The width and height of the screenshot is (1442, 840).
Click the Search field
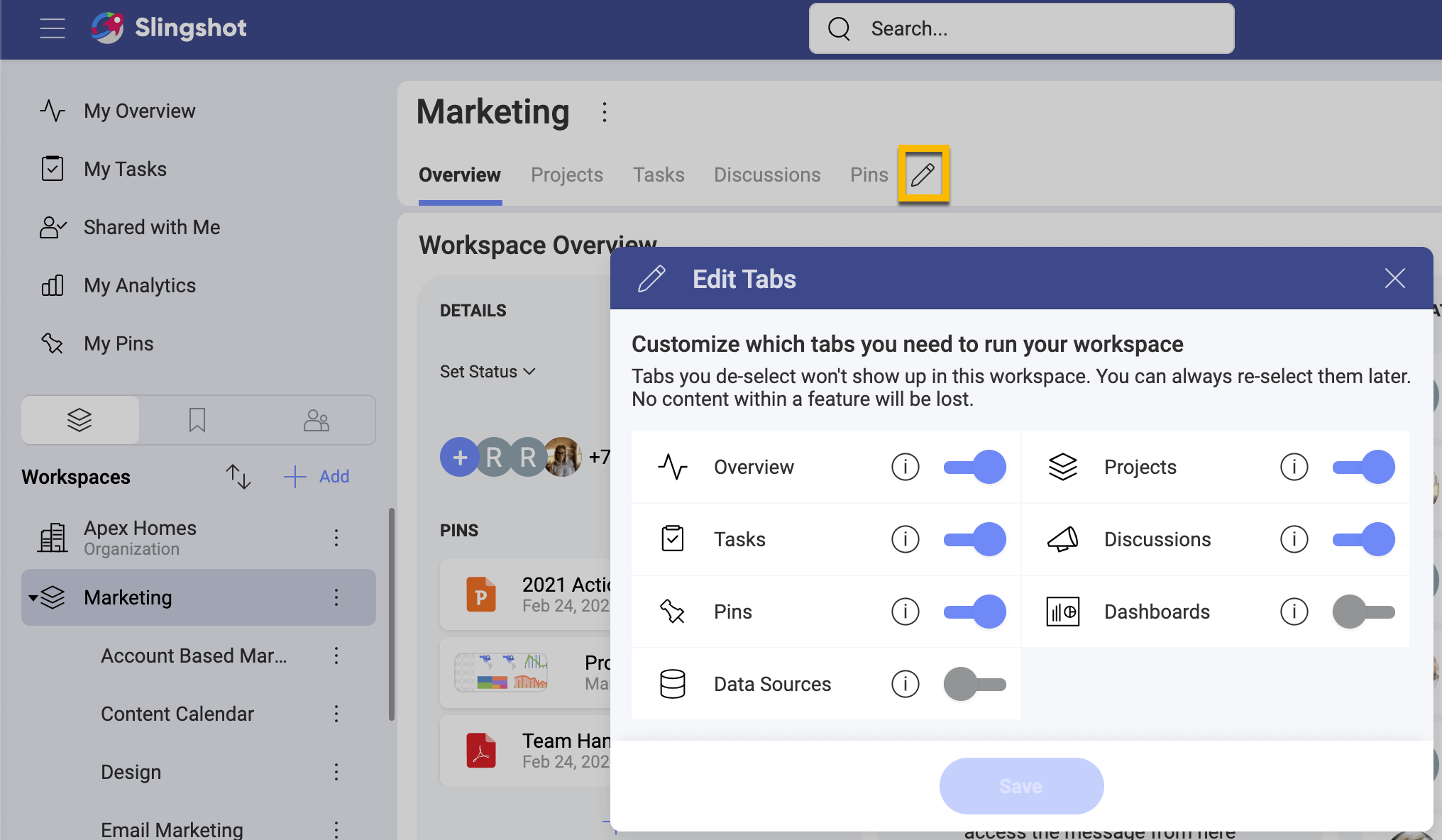click(x=1021, y=28)
